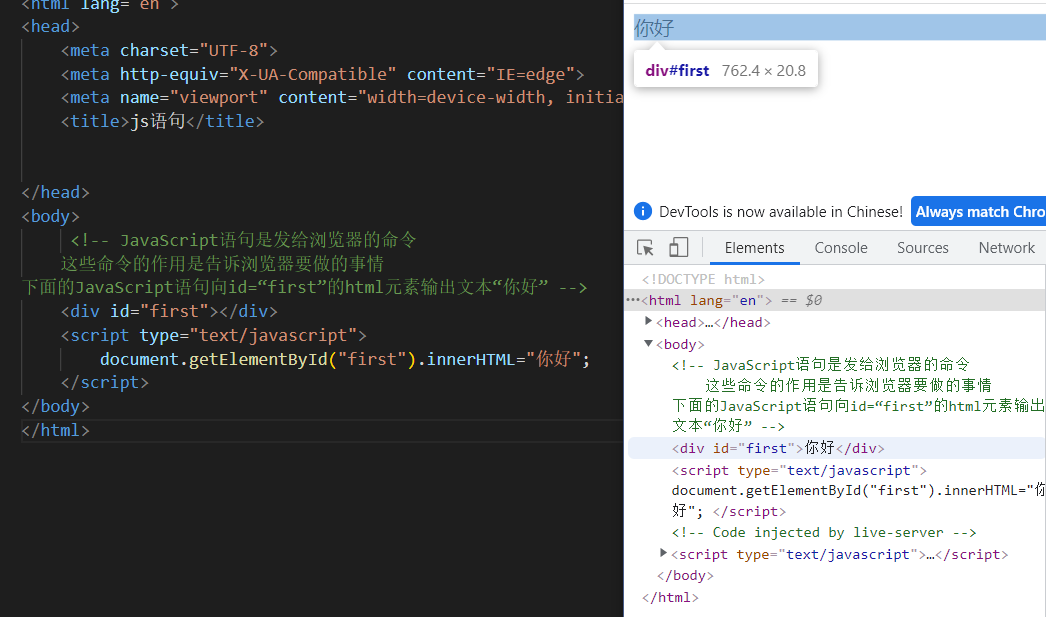Click the highlighted 你好 text on the page
Image resolution: width=1046 pixels, height=617 pixels.
[x=654, y=28]
